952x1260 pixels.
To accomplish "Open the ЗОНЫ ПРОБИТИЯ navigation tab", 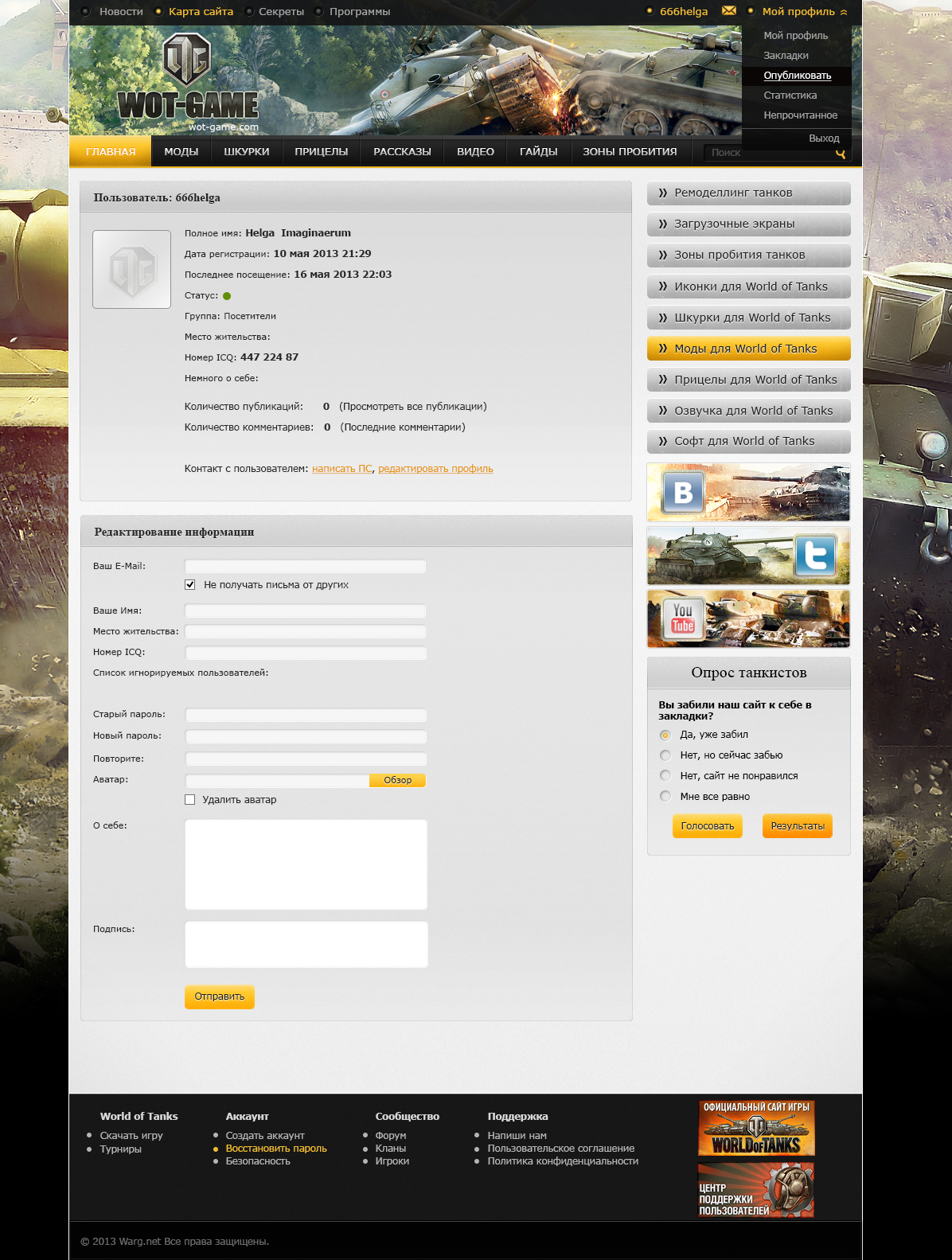I will click(630, 151).
